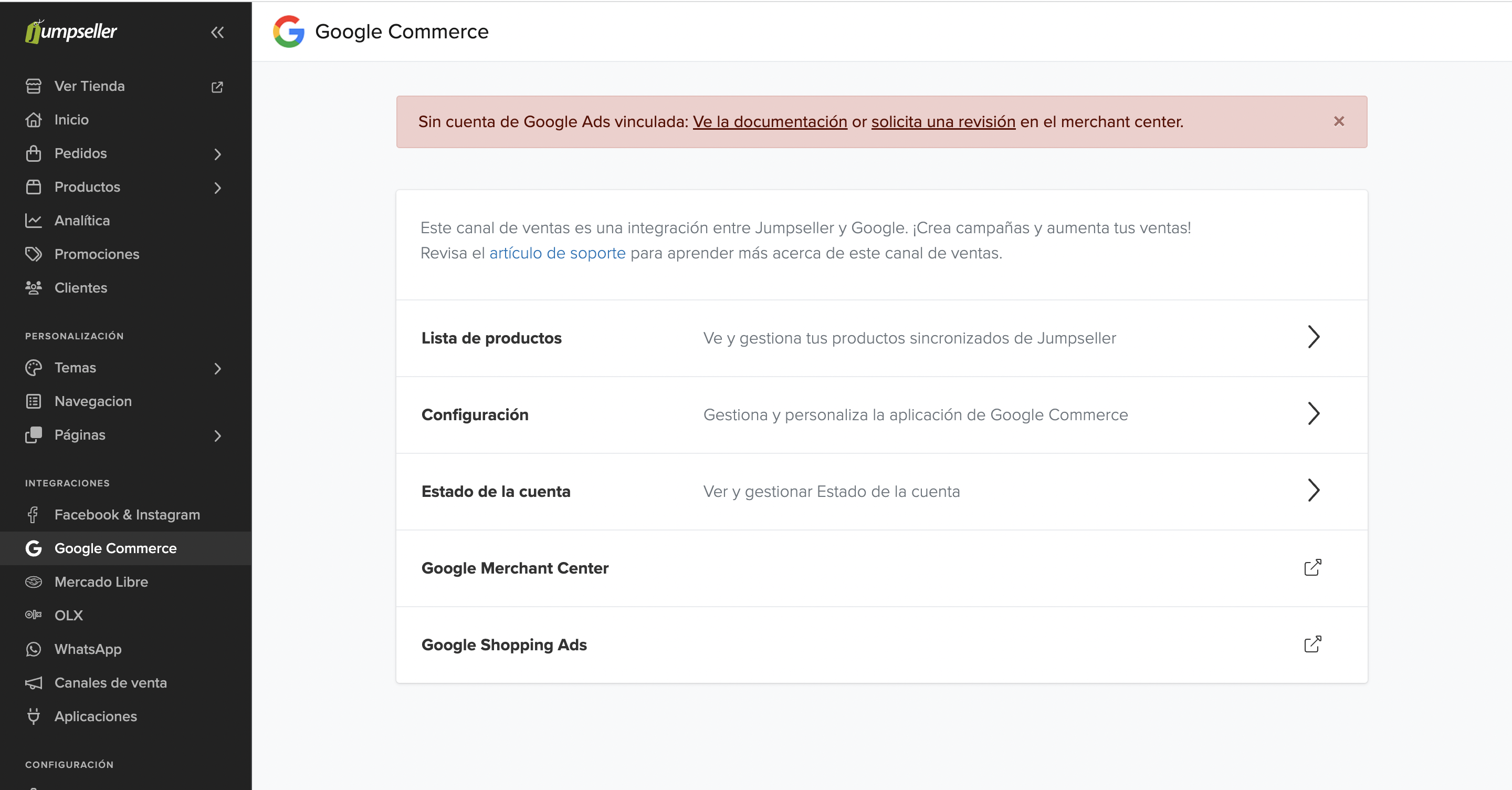Click the Jumpseller logo
The width and height of the screenshot is (1512, 790).
[71, 32]
